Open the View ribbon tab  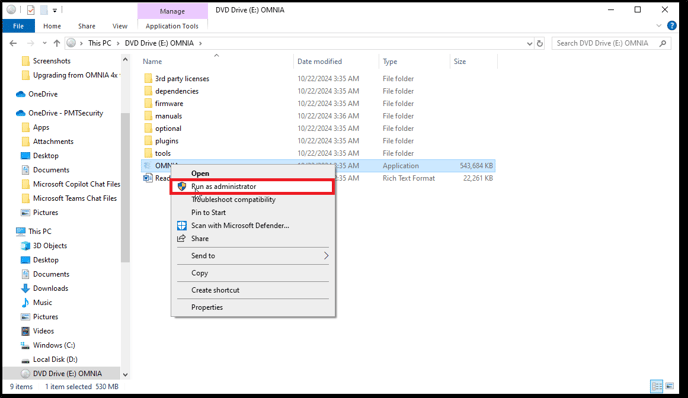(120, 26)
